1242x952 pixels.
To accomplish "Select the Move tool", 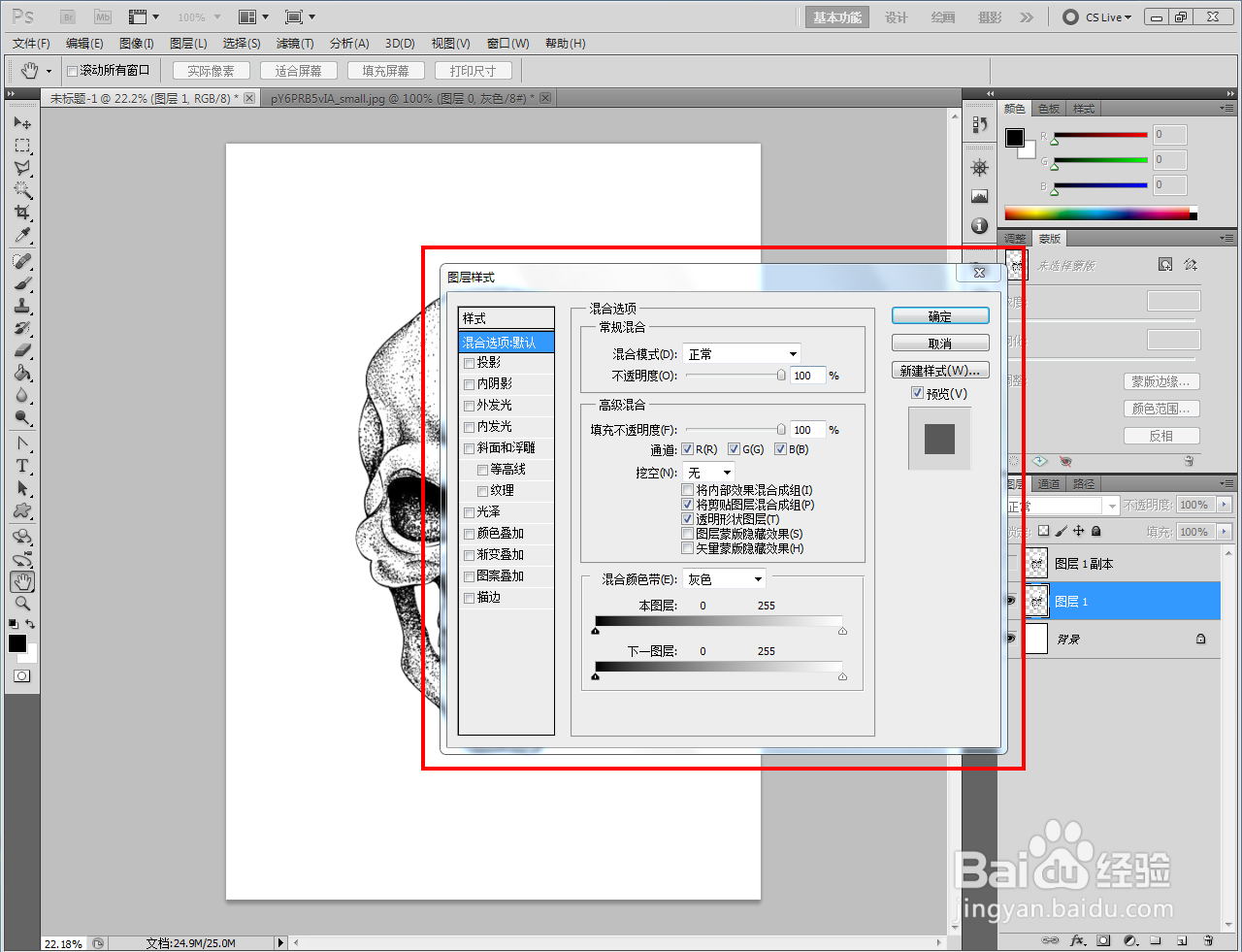I will [x=22, y=123].
